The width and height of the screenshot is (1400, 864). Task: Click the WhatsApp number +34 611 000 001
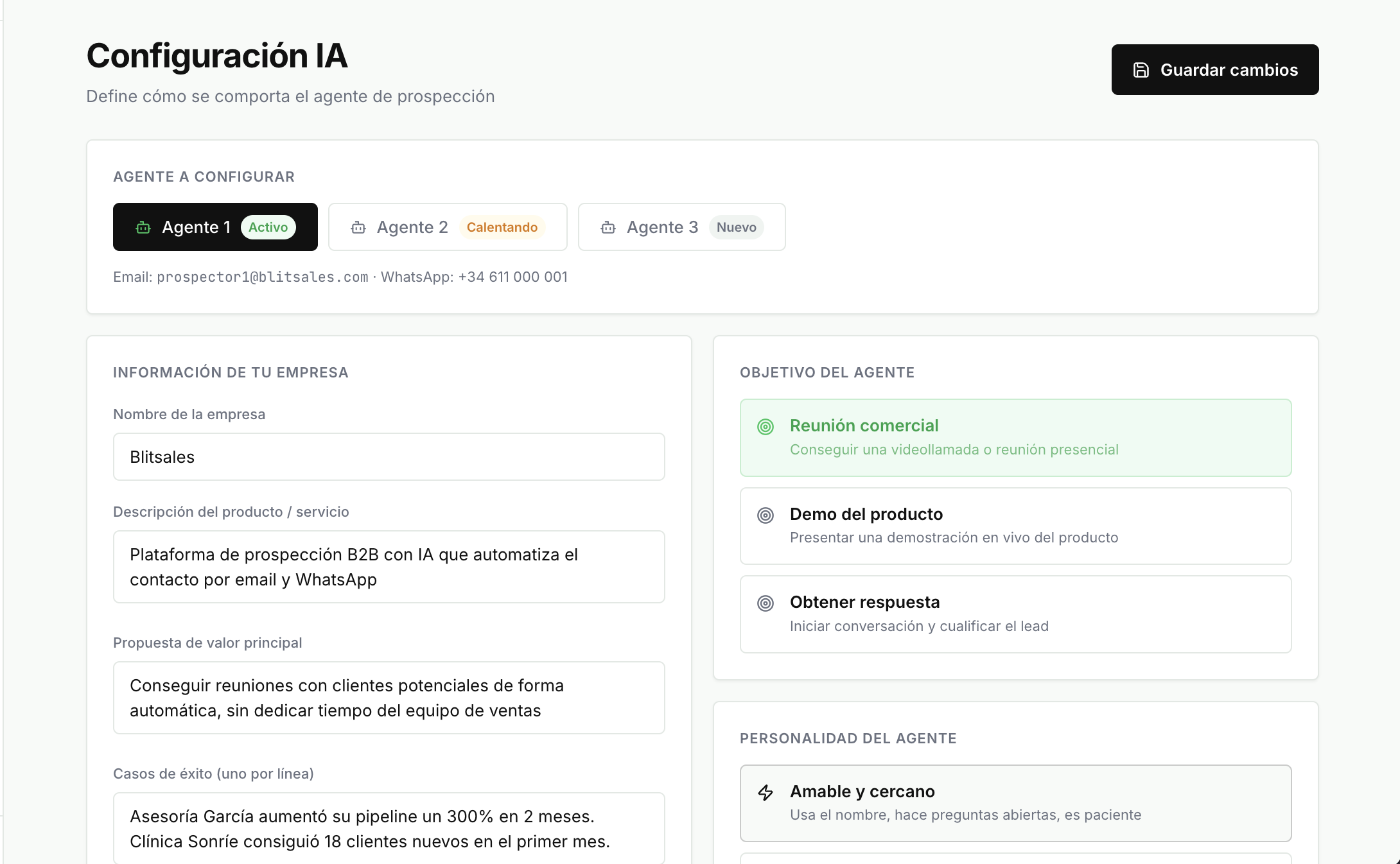[512, 277]
